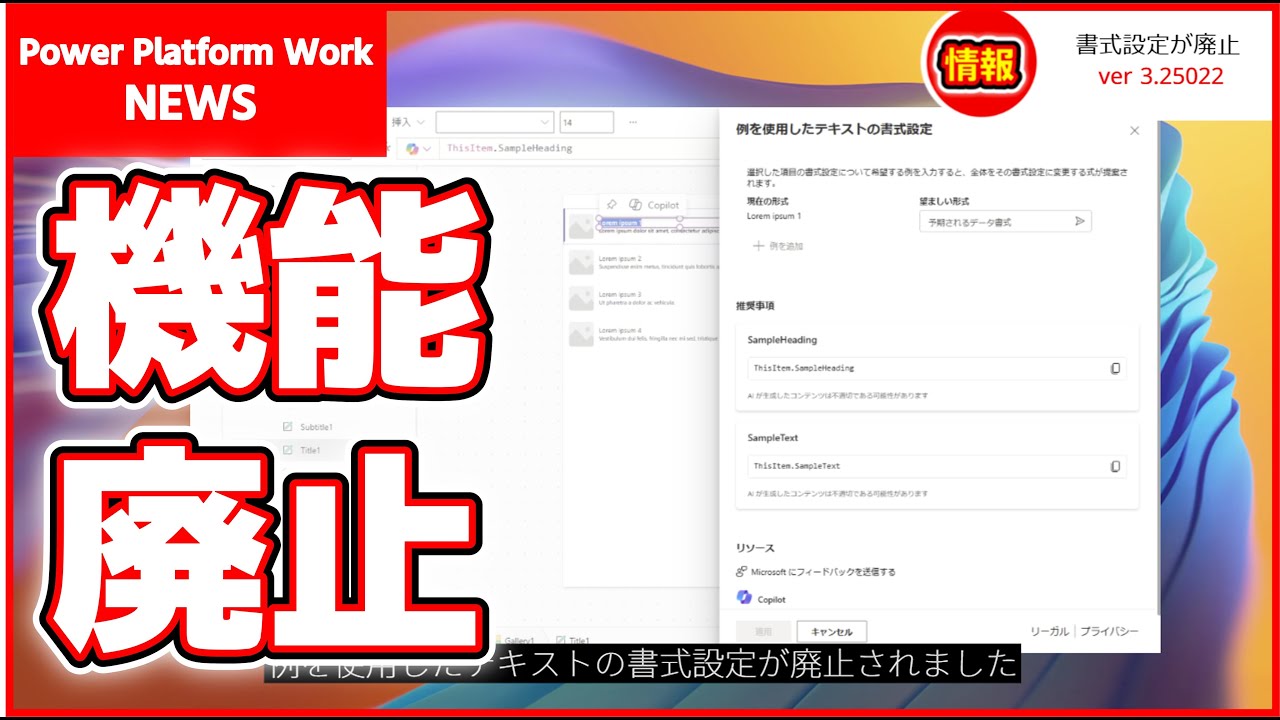Click the Copilot text under リソース
This screenshot has height=720, width=1280.
tap(771, 599)
